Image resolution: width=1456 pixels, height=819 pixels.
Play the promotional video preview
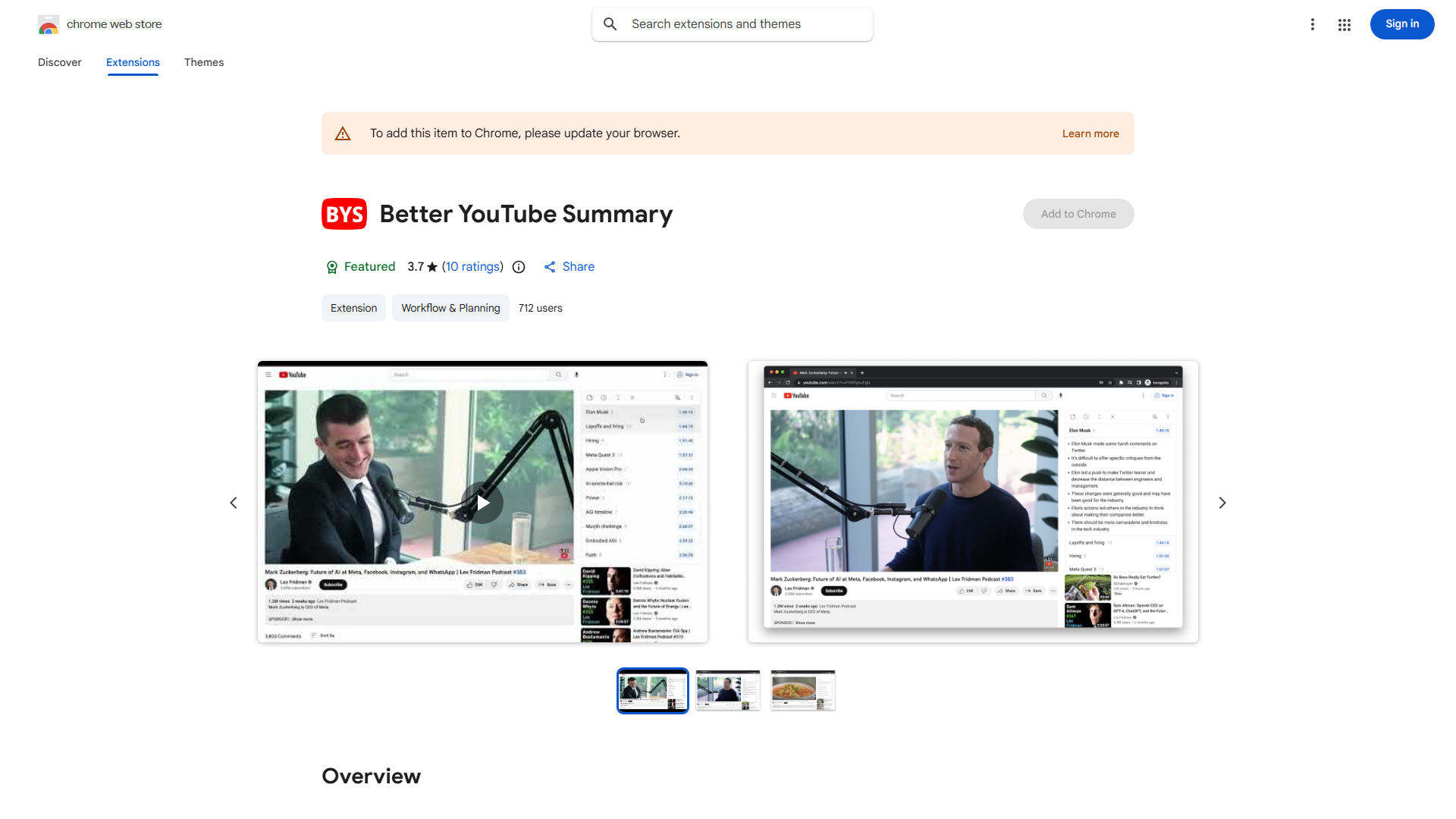coord(482,502)
